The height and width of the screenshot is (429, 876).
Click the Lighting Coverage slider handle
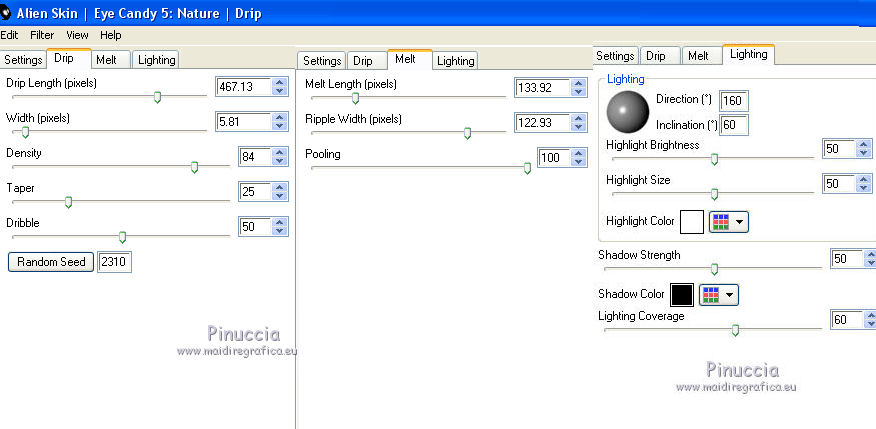[735, 331]
